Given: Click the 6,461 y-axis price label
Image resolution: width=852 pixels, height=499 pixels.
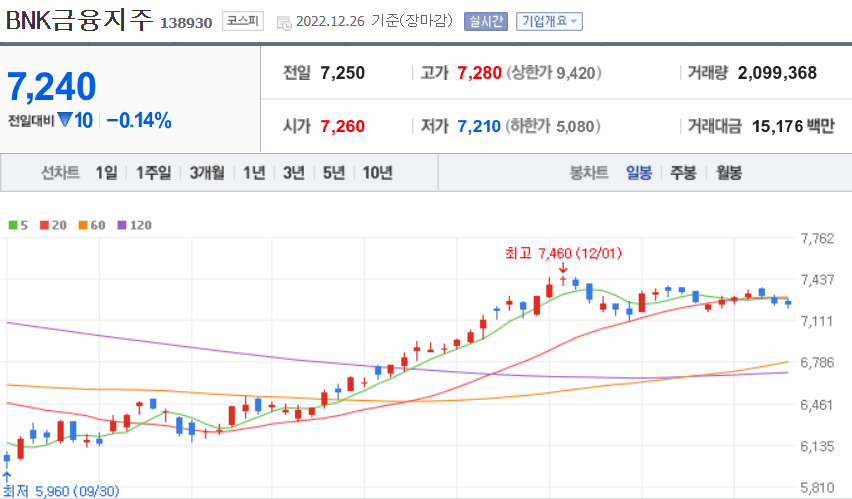Looking at the screenshot, I should [817, 405].
